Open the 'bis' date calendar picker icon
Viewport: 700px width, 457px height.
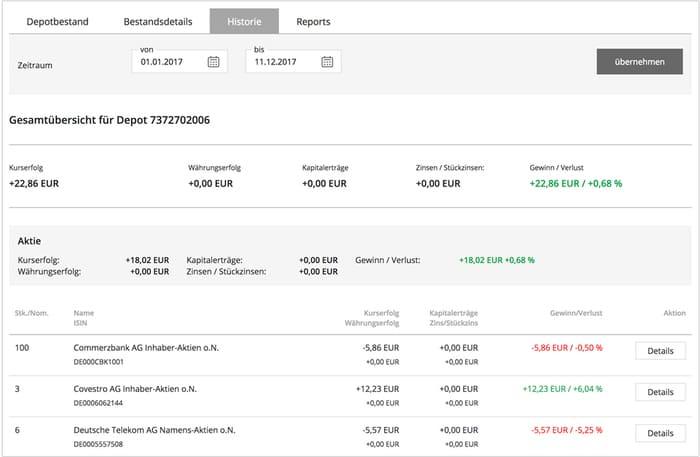coord(327,62)
